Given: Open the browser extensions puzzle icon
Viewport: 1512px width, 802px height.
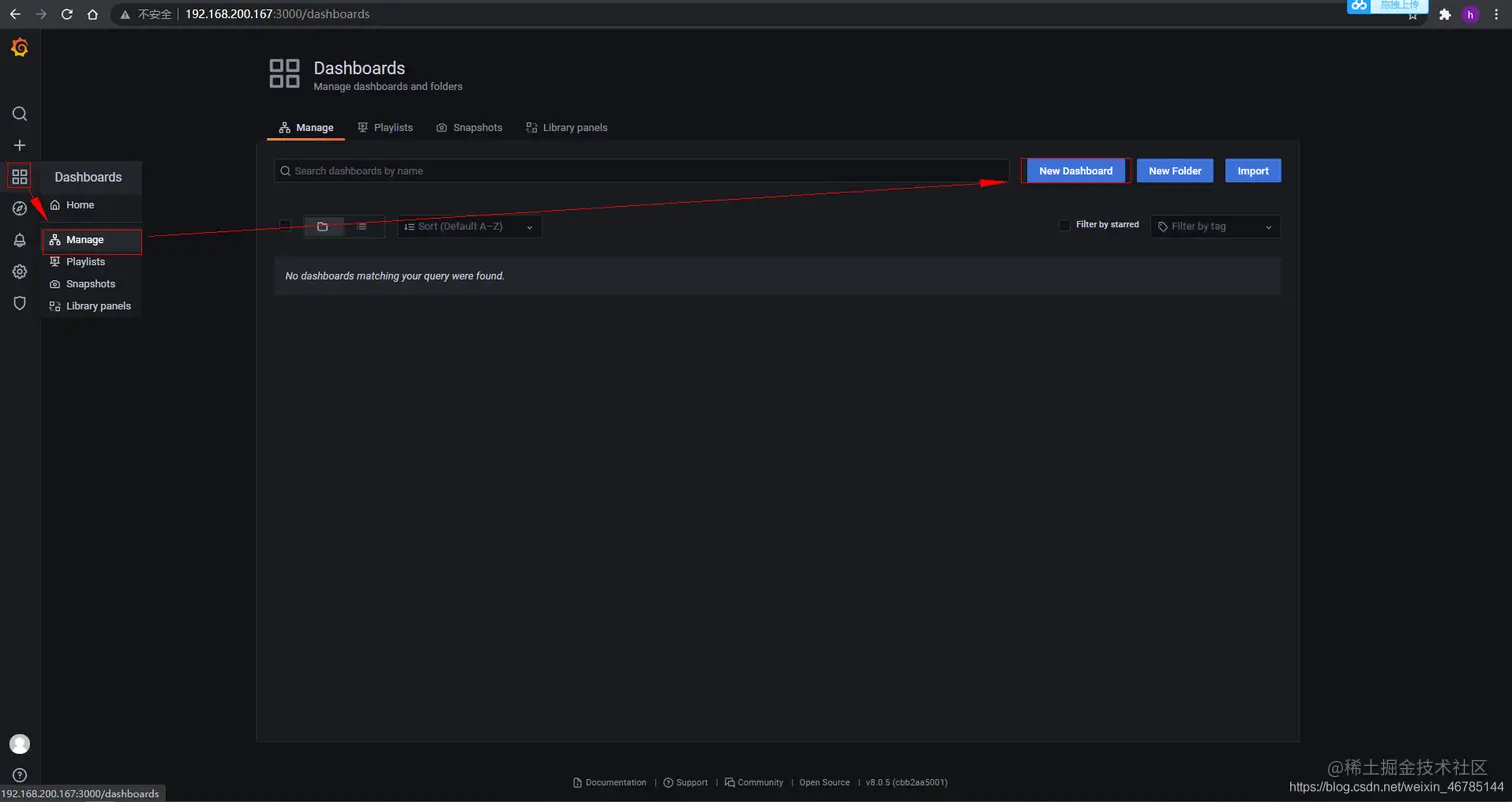Looking at the screenshot, I should pos(1444,14).
